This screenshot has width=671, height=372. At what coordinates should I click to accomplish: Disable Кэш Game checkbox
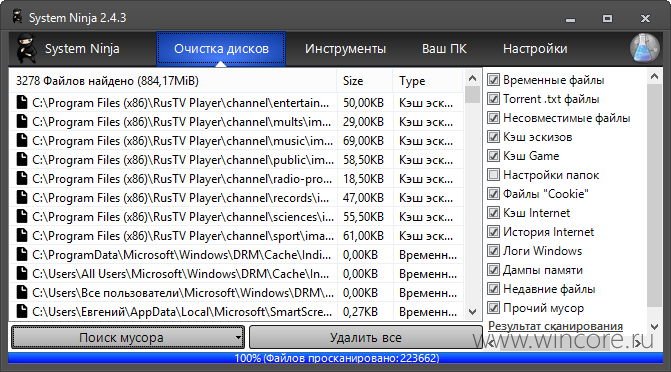point(493,156)
